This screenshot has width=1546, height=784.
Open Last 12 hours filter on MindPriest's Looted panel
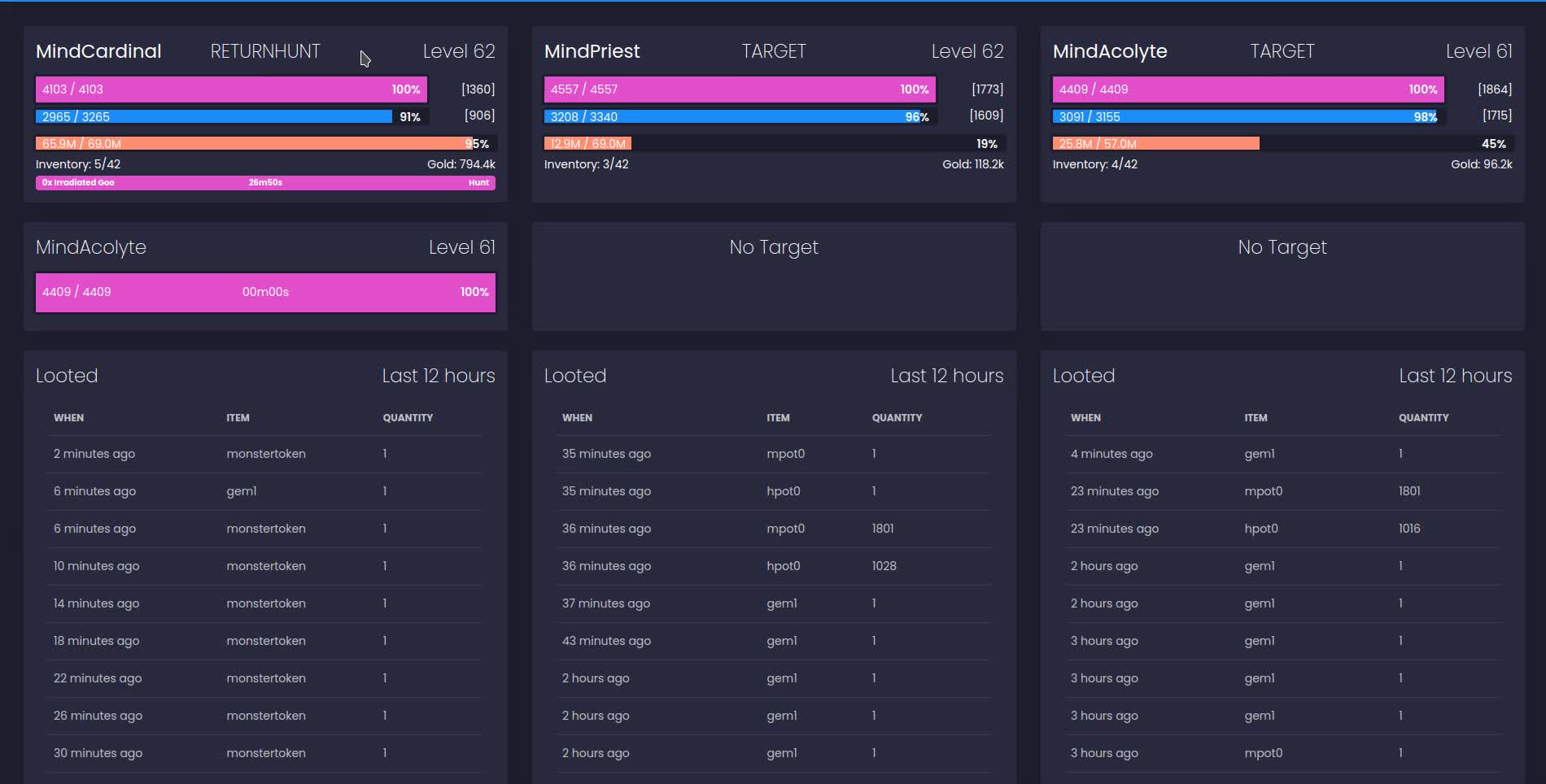pos(947,376)
